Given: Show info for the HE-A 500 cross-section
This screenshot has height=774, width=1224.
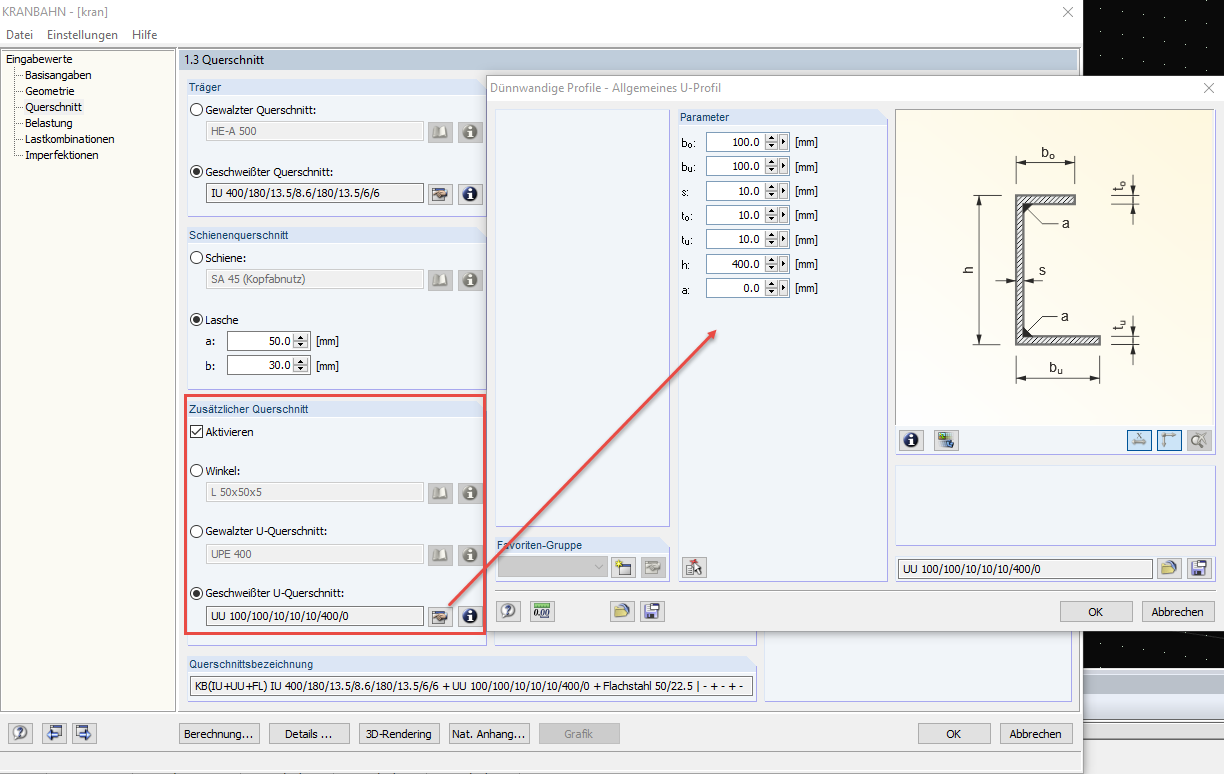Looking at the screenshot, I should pyautogui.click(x=470, y=132).
